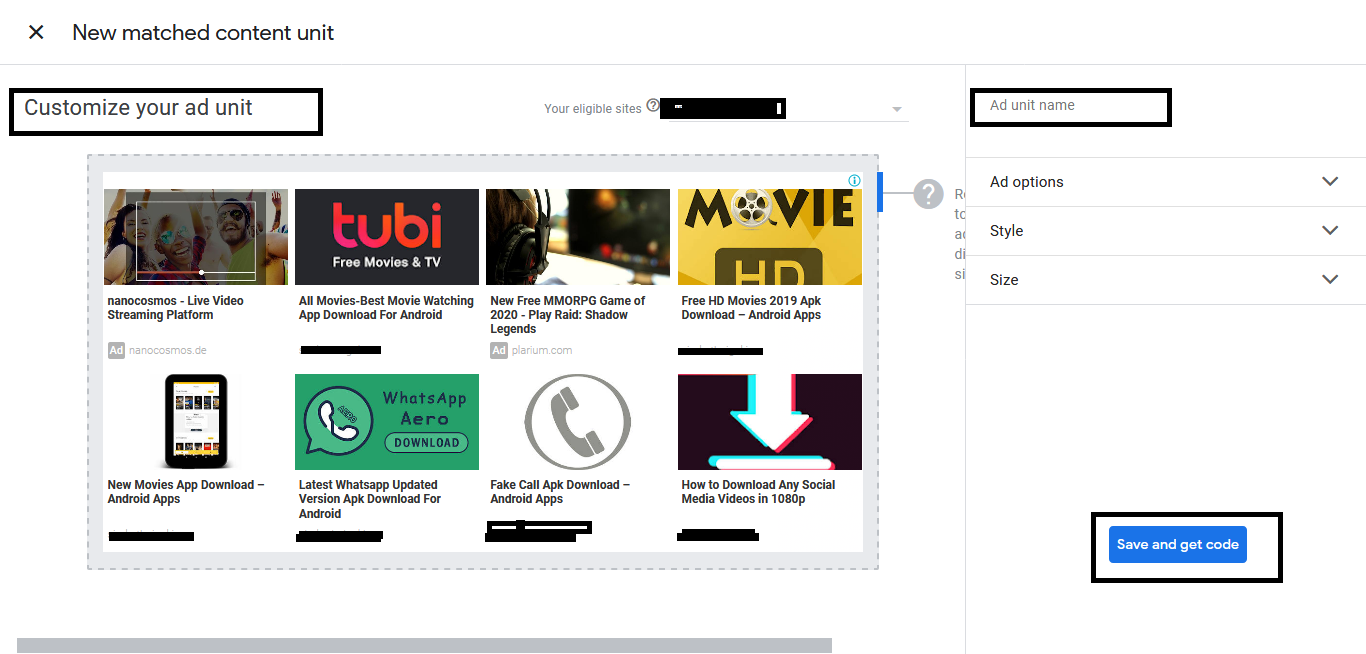Click the AdChoices info icon in preview

click(854, 181)
